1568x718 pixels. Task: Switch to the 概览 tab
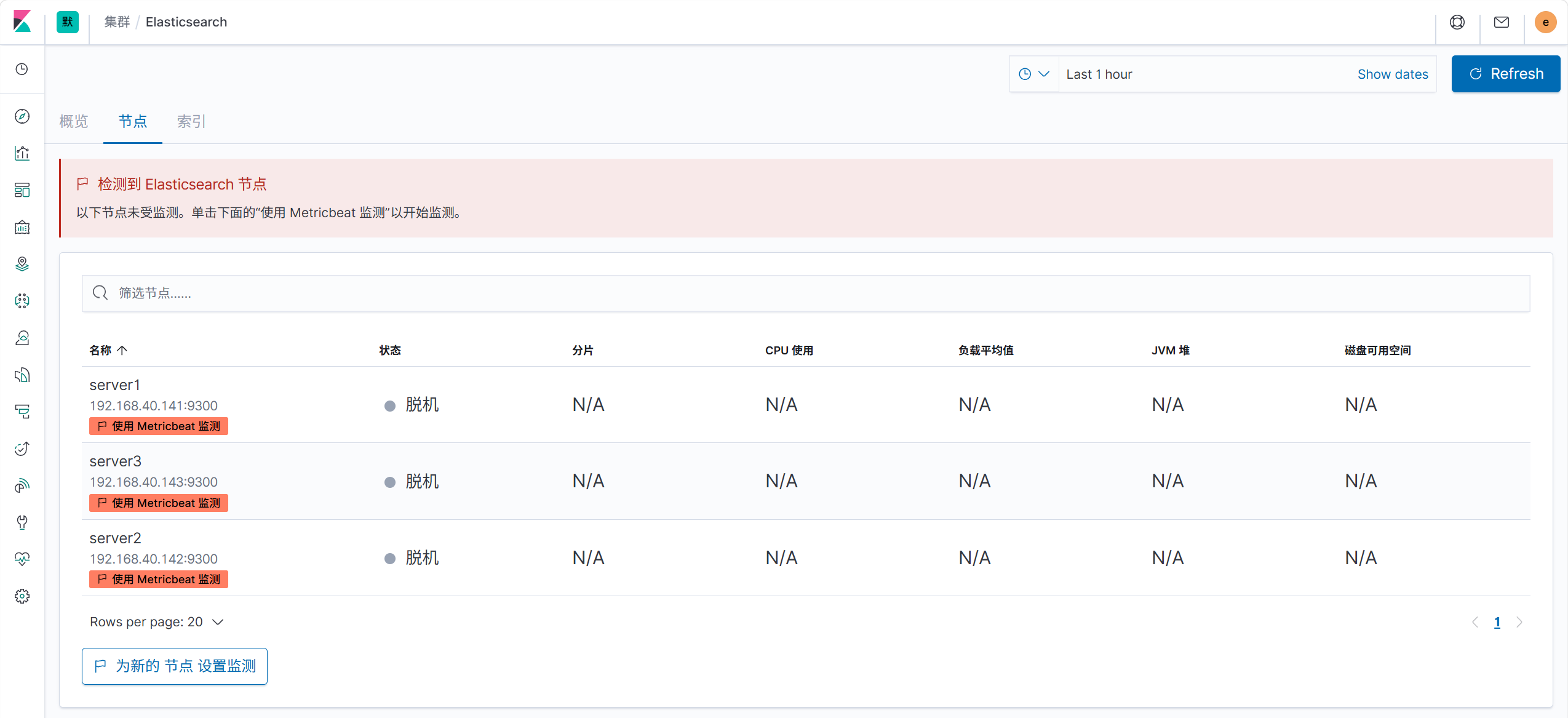point(74,121)
